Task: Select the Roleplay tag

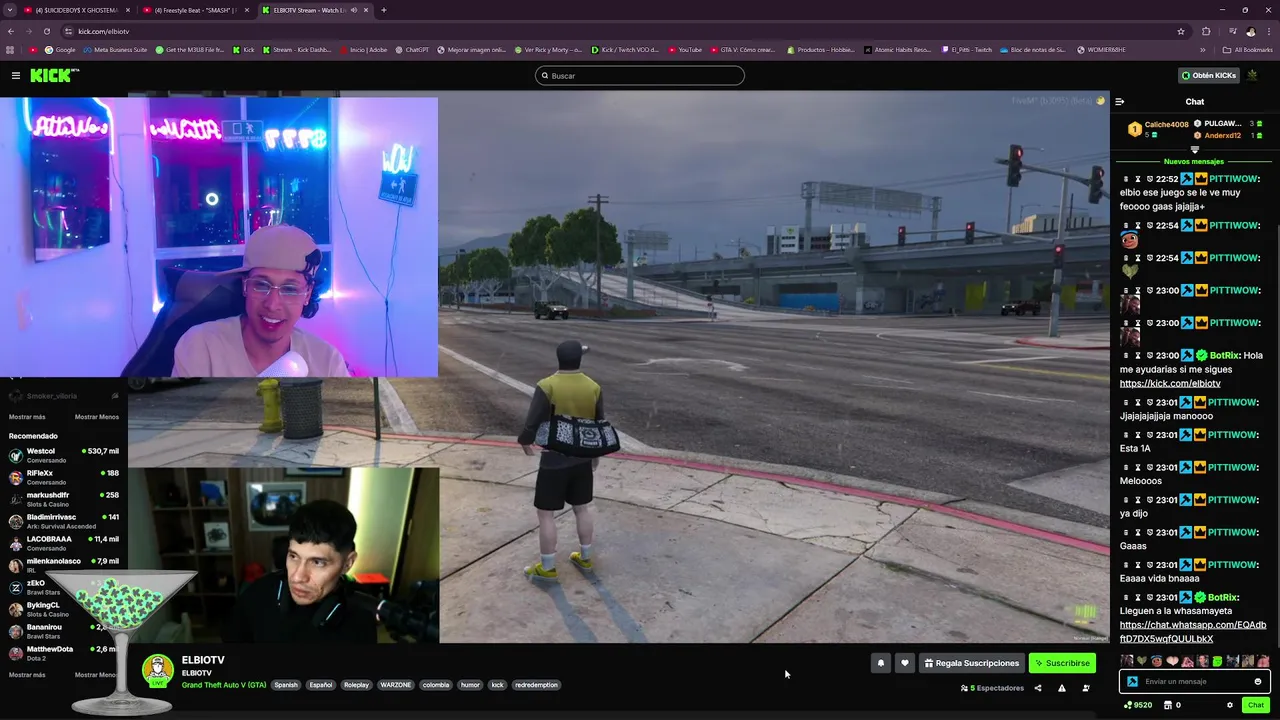Action: click(356, 685)
